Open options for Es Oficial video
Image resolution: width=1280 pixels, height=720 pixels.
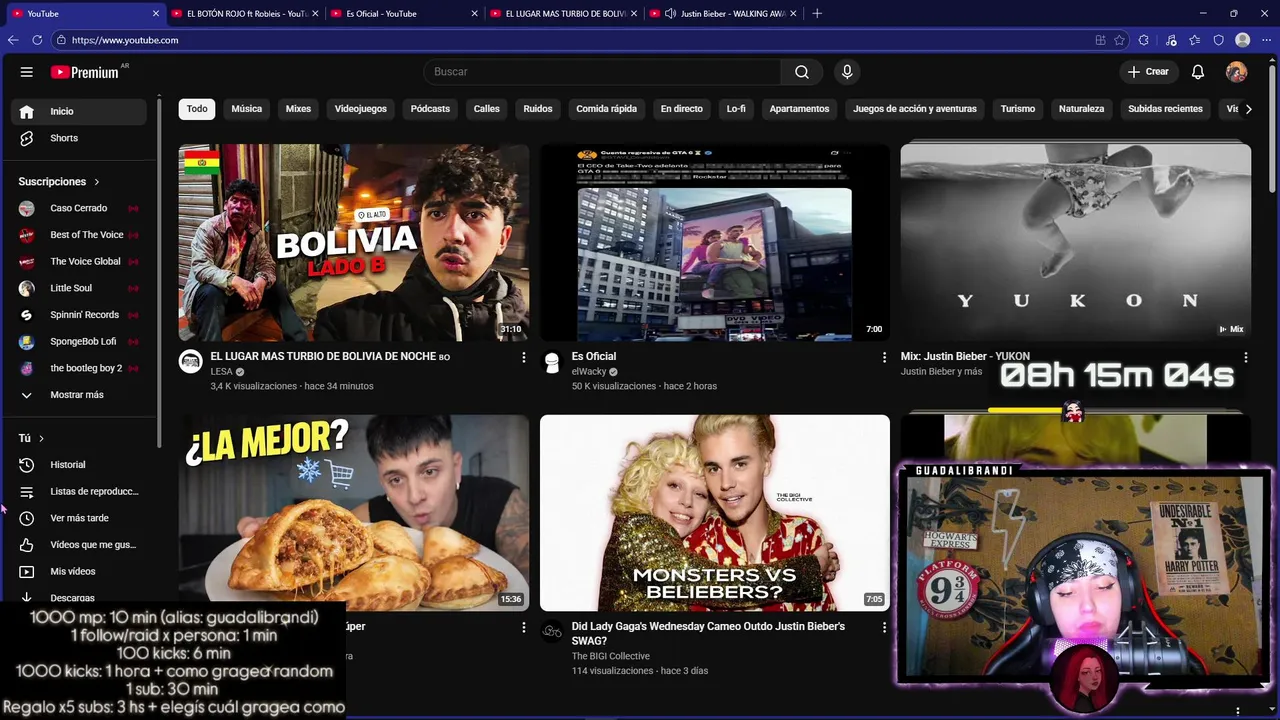(x=884, y=357)
